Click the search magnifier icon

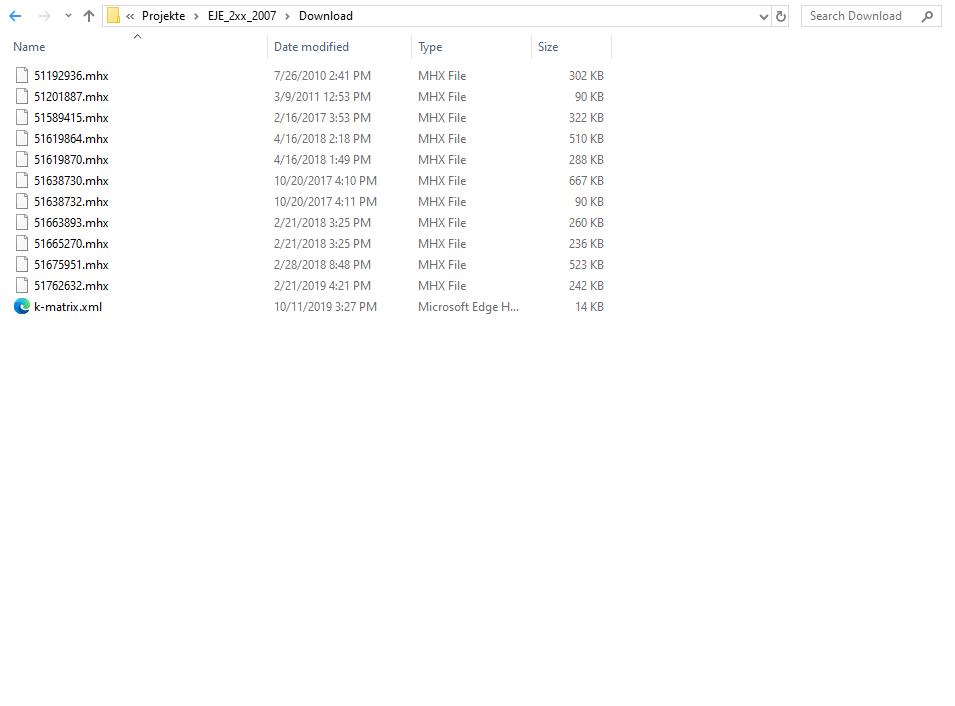[x=927, y=16]
